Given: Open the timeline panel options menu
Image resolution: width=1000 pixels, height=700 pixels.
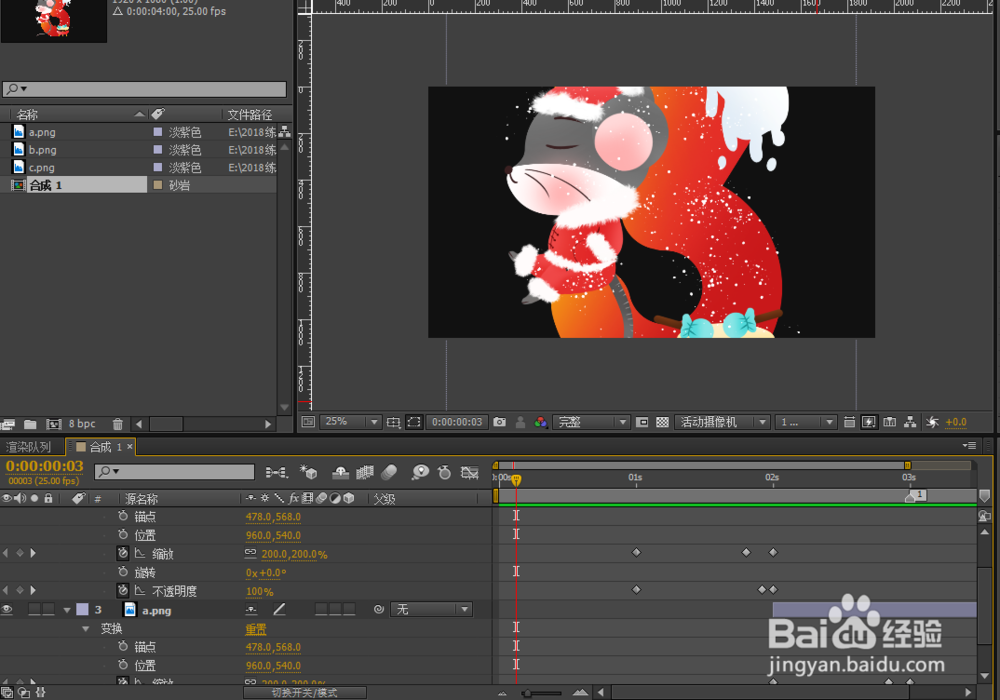Looking at the screenshot, I should click(969, 445).
